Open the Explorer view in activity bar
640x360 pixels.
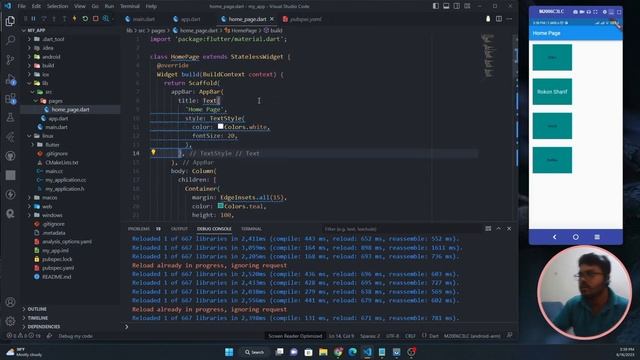[10, 20]
